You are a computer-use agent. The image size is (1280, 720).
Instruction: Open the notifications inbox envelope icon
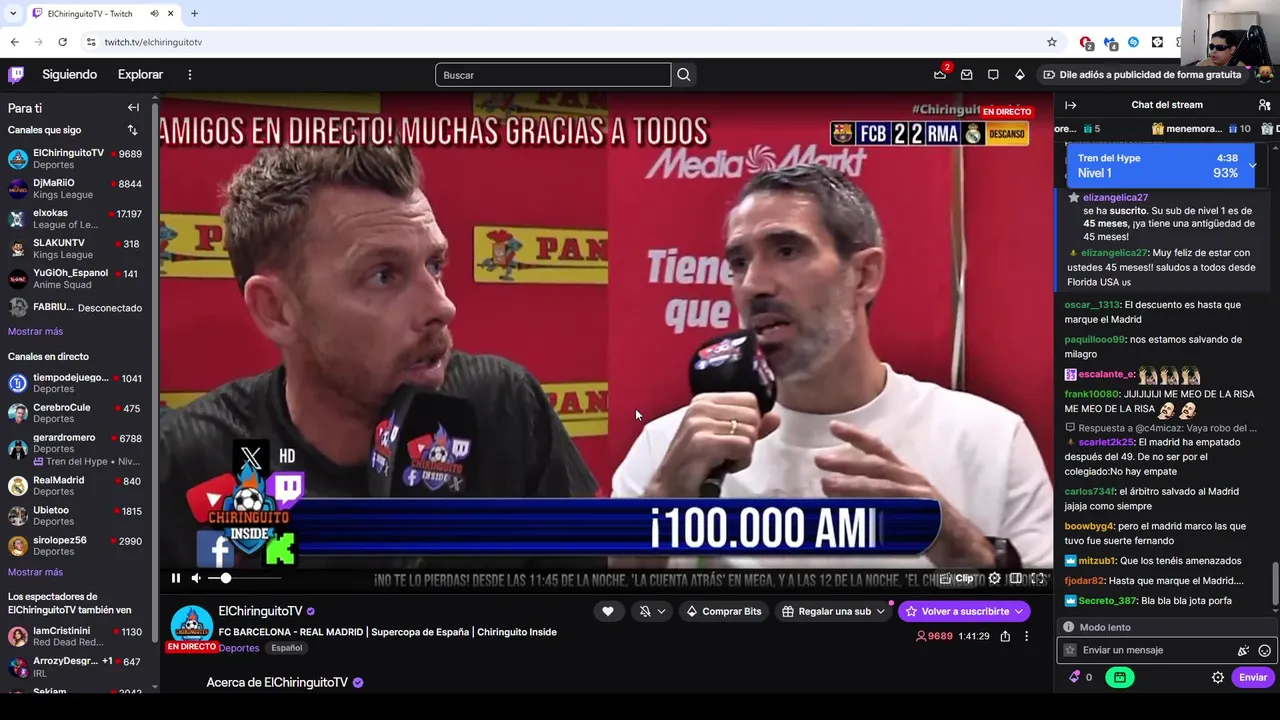tap(966, 75)
